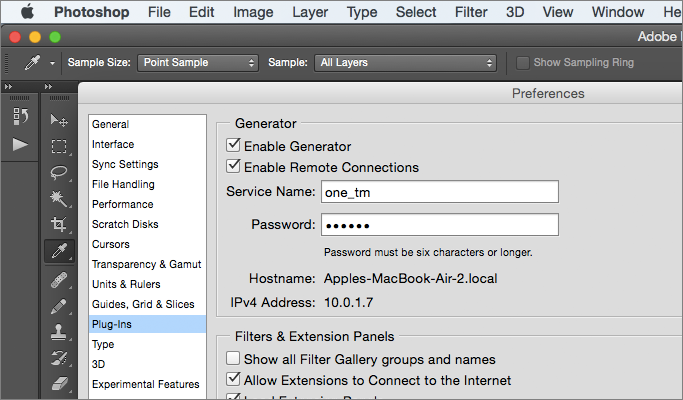Select the Eraser tool
Image resolution: width=683 pixels, height=400 pixels.
pos(59,384)
